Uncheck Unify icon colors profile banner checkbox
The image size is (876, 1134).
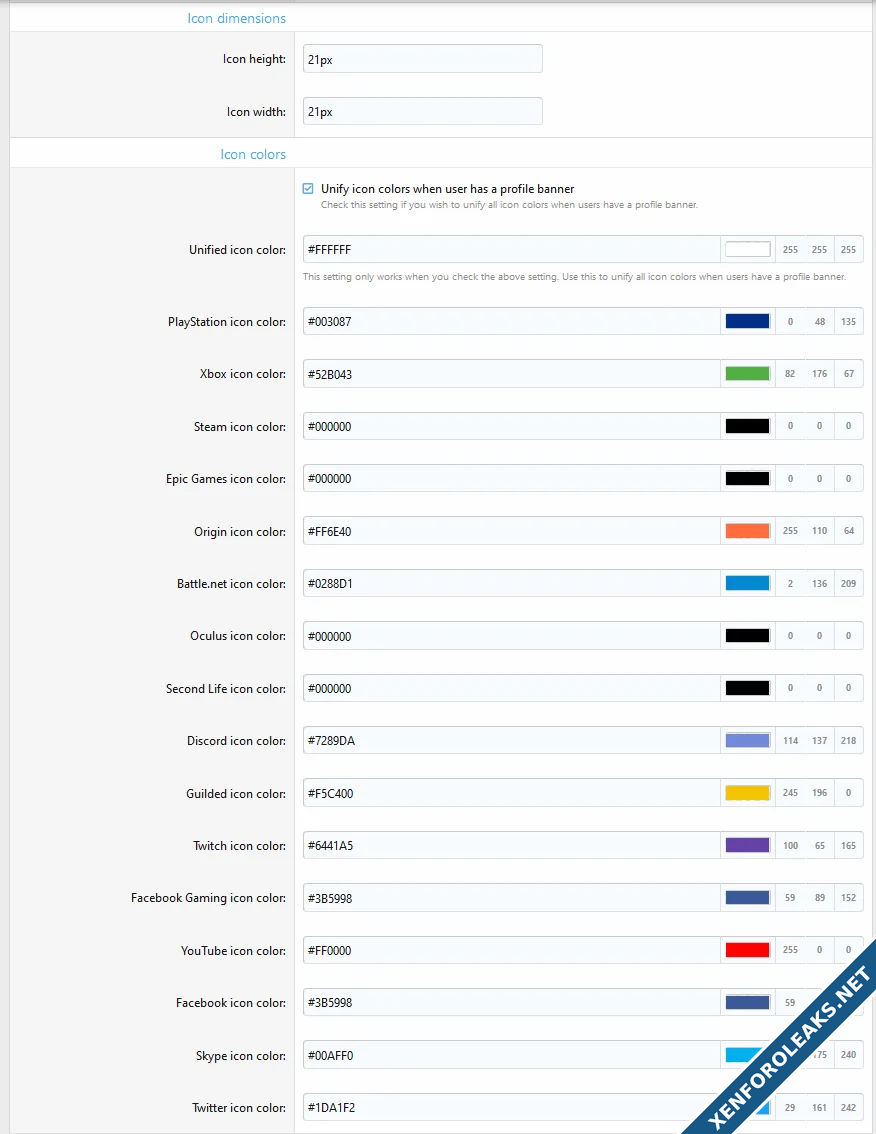(x=308, y=188)
